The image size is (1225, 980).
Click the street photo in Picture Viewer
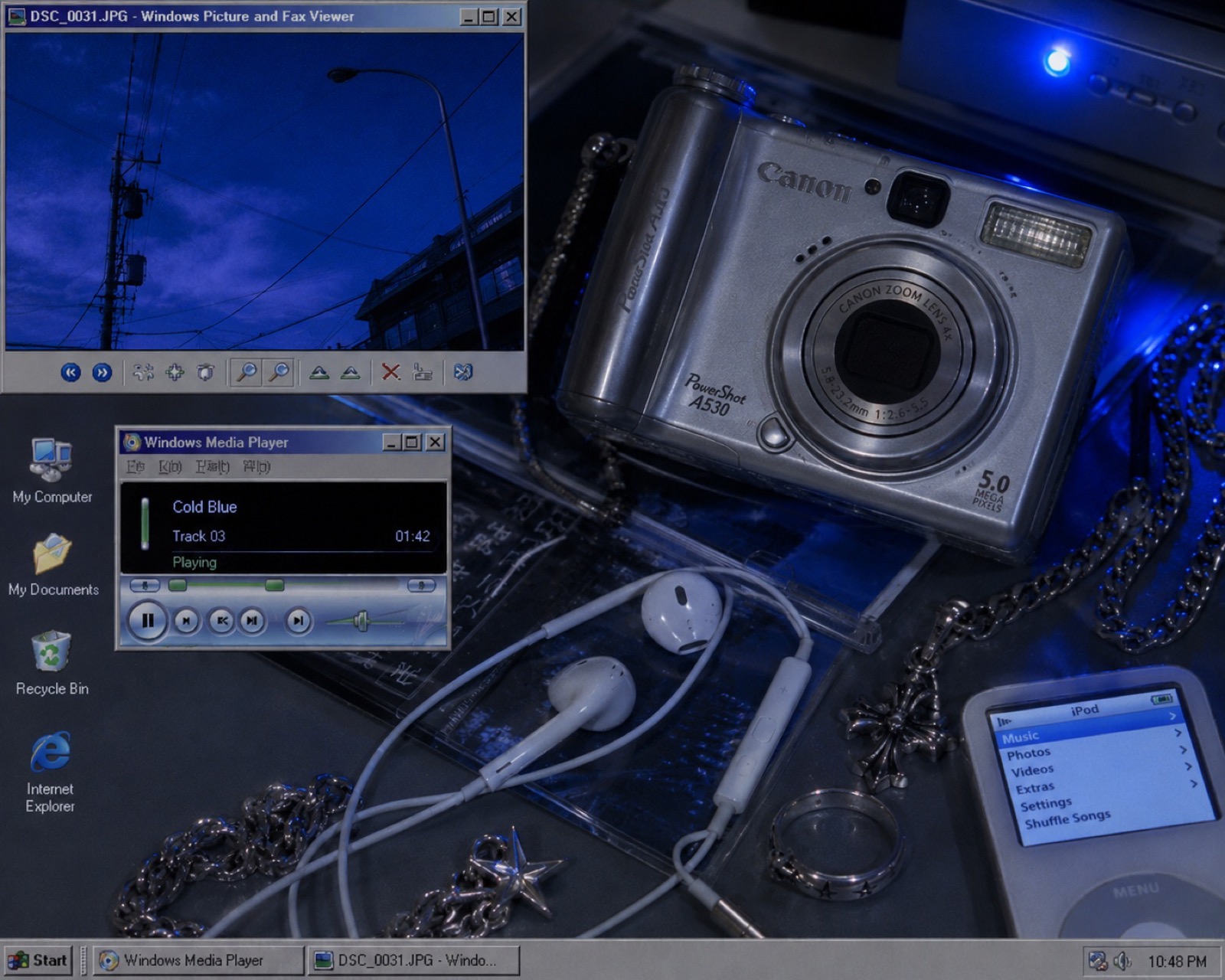pos(265,191)
